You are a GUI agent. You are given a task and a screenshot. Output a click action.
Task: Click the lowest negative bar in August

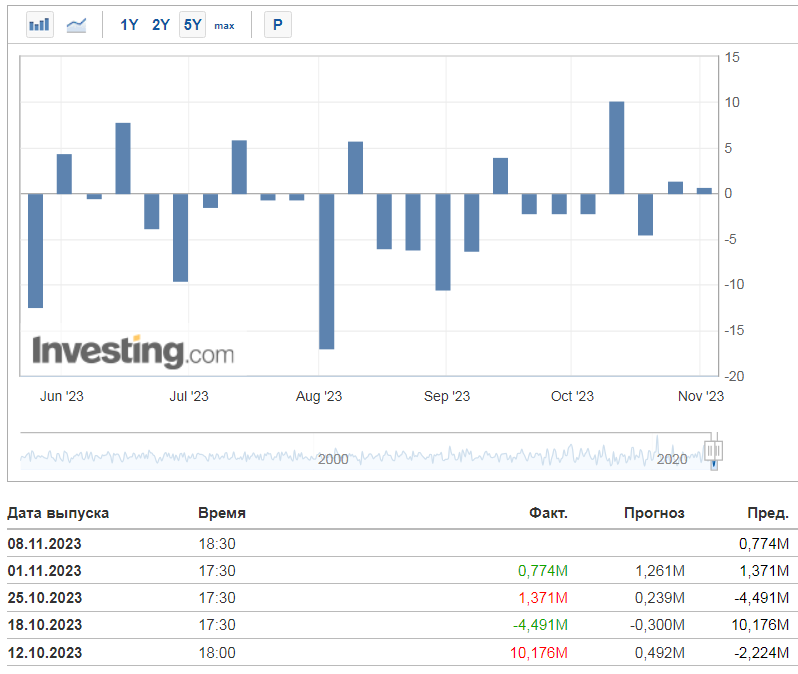coord(326,271)
